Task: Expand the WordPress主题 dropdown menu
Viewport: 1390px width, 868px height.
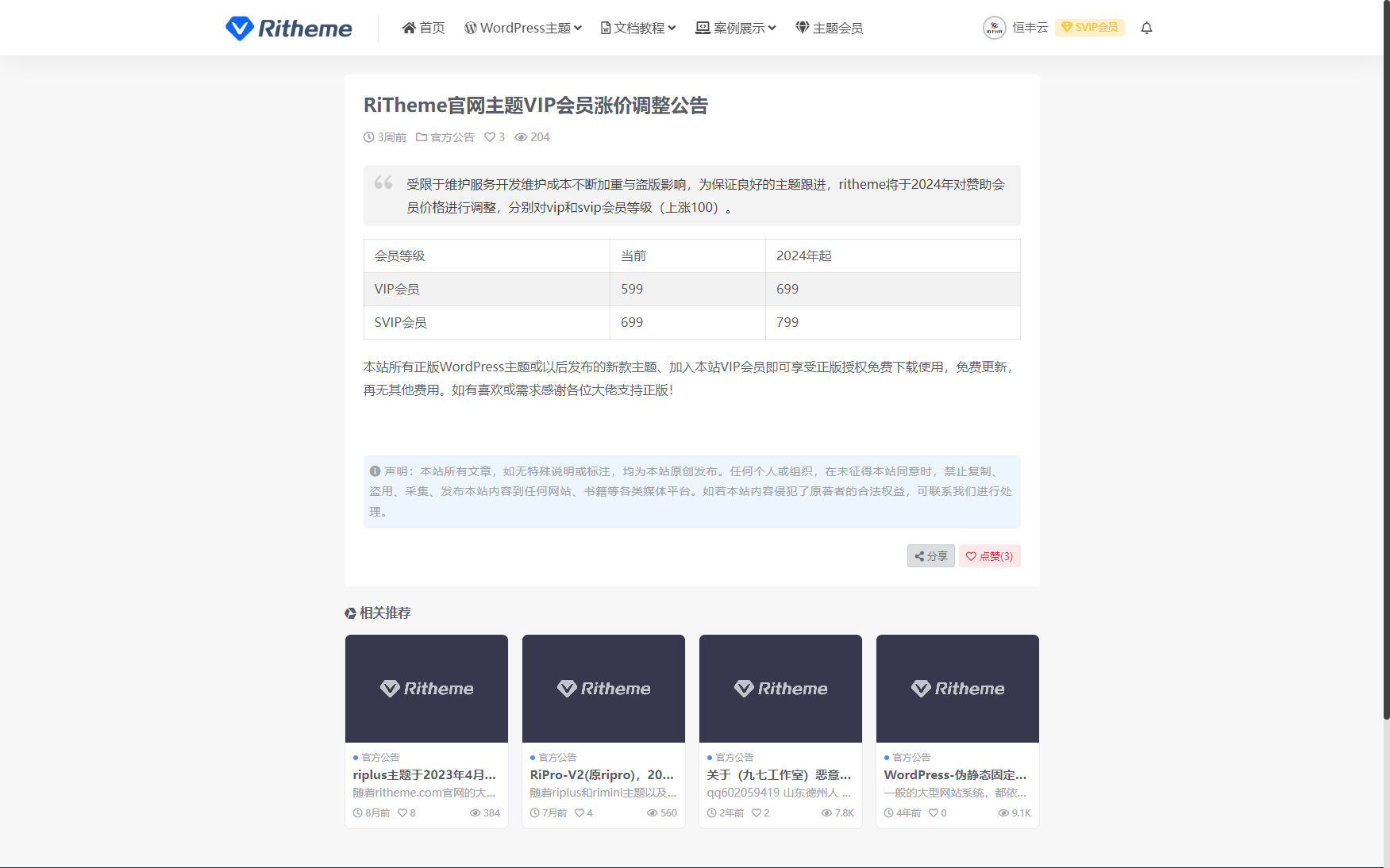Action: pyautogui.click(x=523, y=28)
